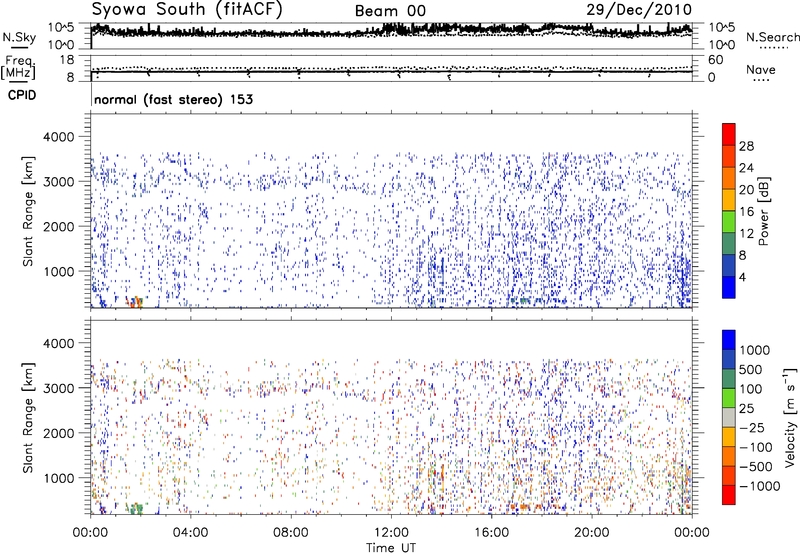Click the 'N.Search' legend label

click(772, 37)
